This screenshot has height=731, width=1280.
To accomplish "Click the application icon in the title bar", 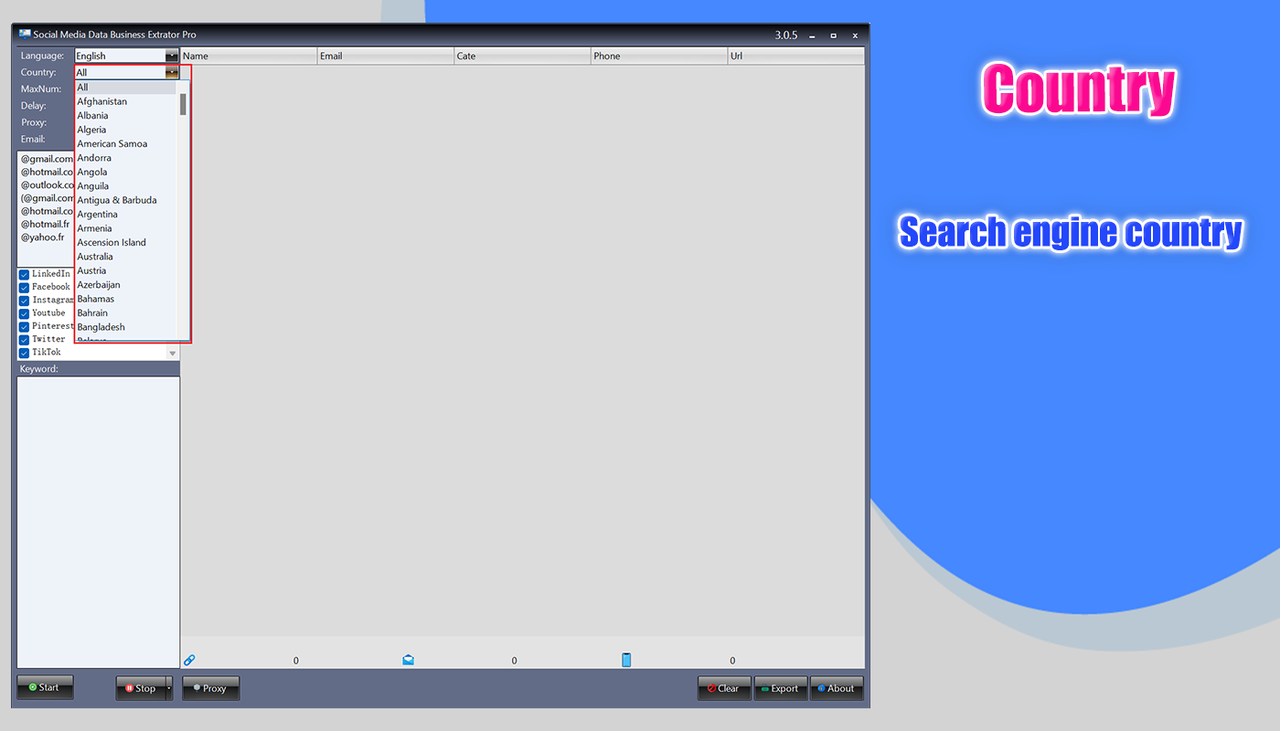I will [22, 34].
